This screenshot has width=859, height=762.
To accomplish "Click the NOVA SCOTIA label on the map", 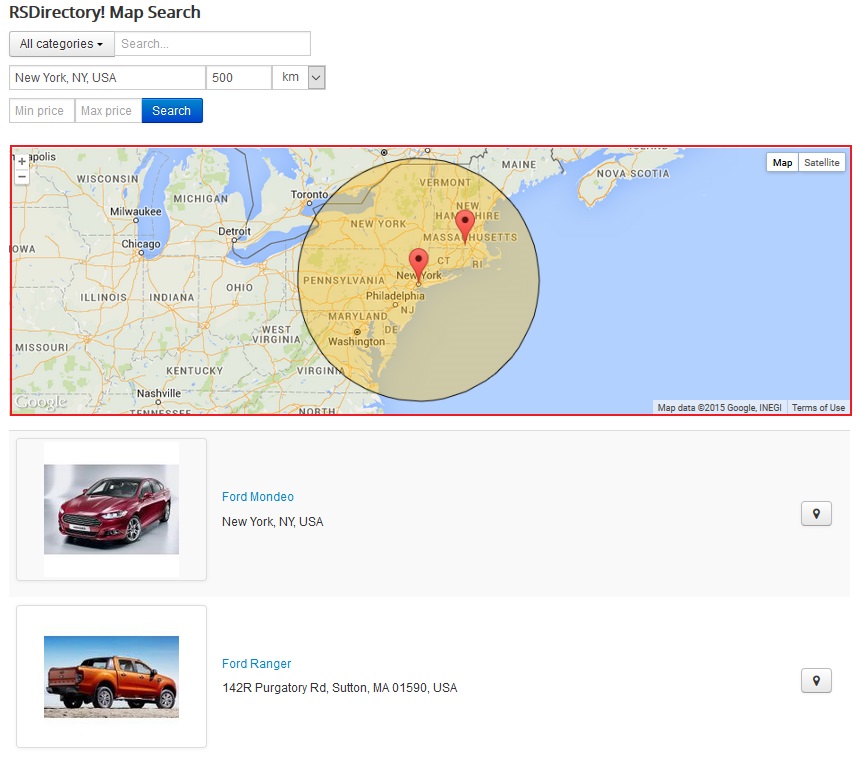I will pyautogui.click(x=633, y=174).
